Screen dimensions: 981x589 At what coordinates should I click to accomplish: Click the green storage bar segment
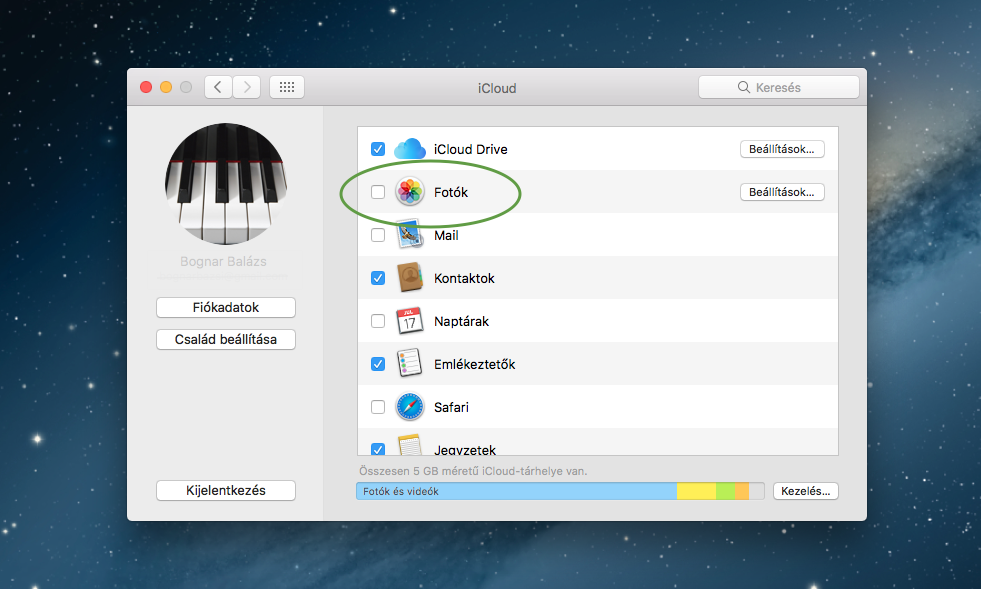[x=726, y=491]
